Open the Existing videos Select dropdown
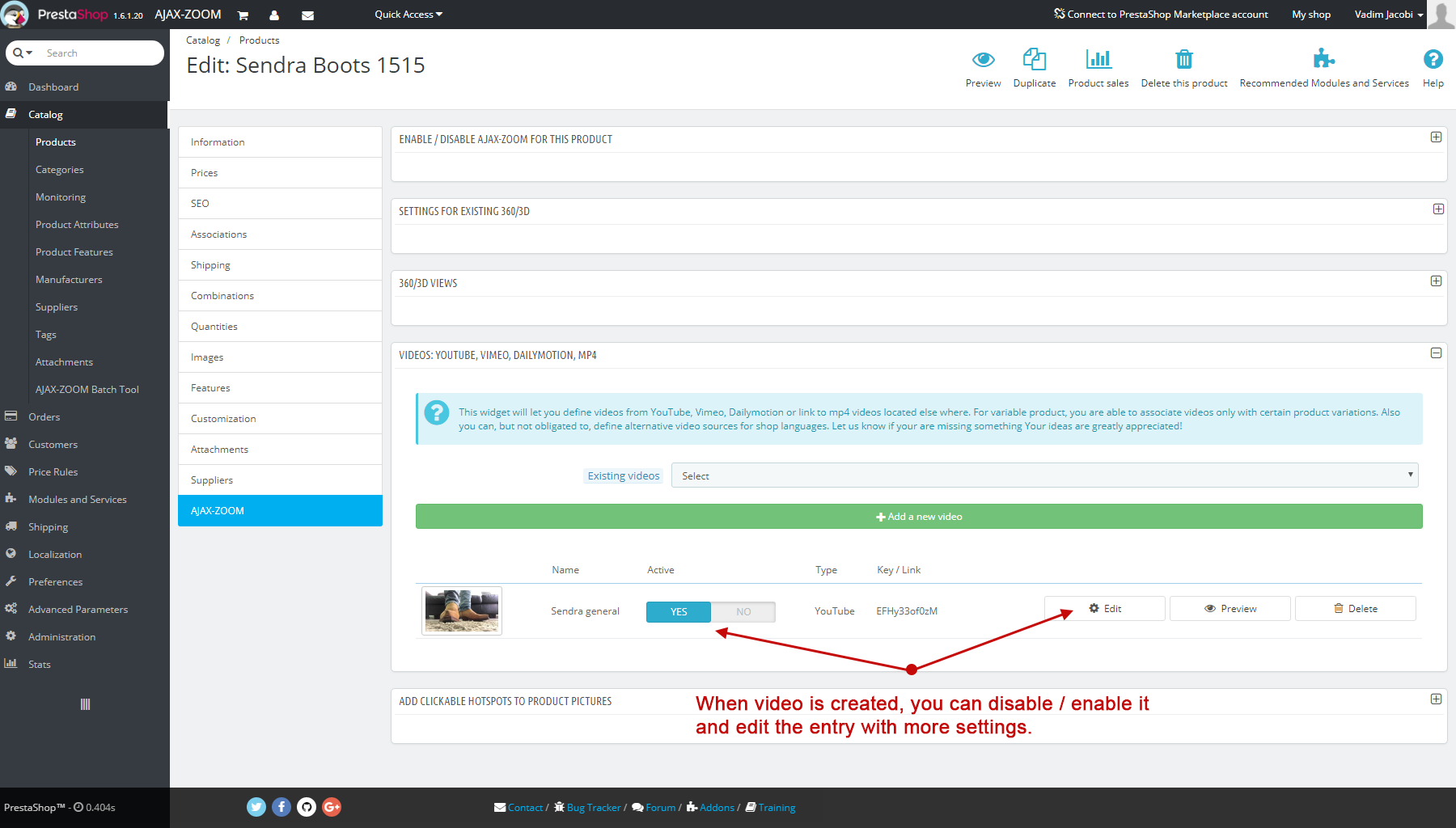Screen dimensions: 1456x828 1044,475
